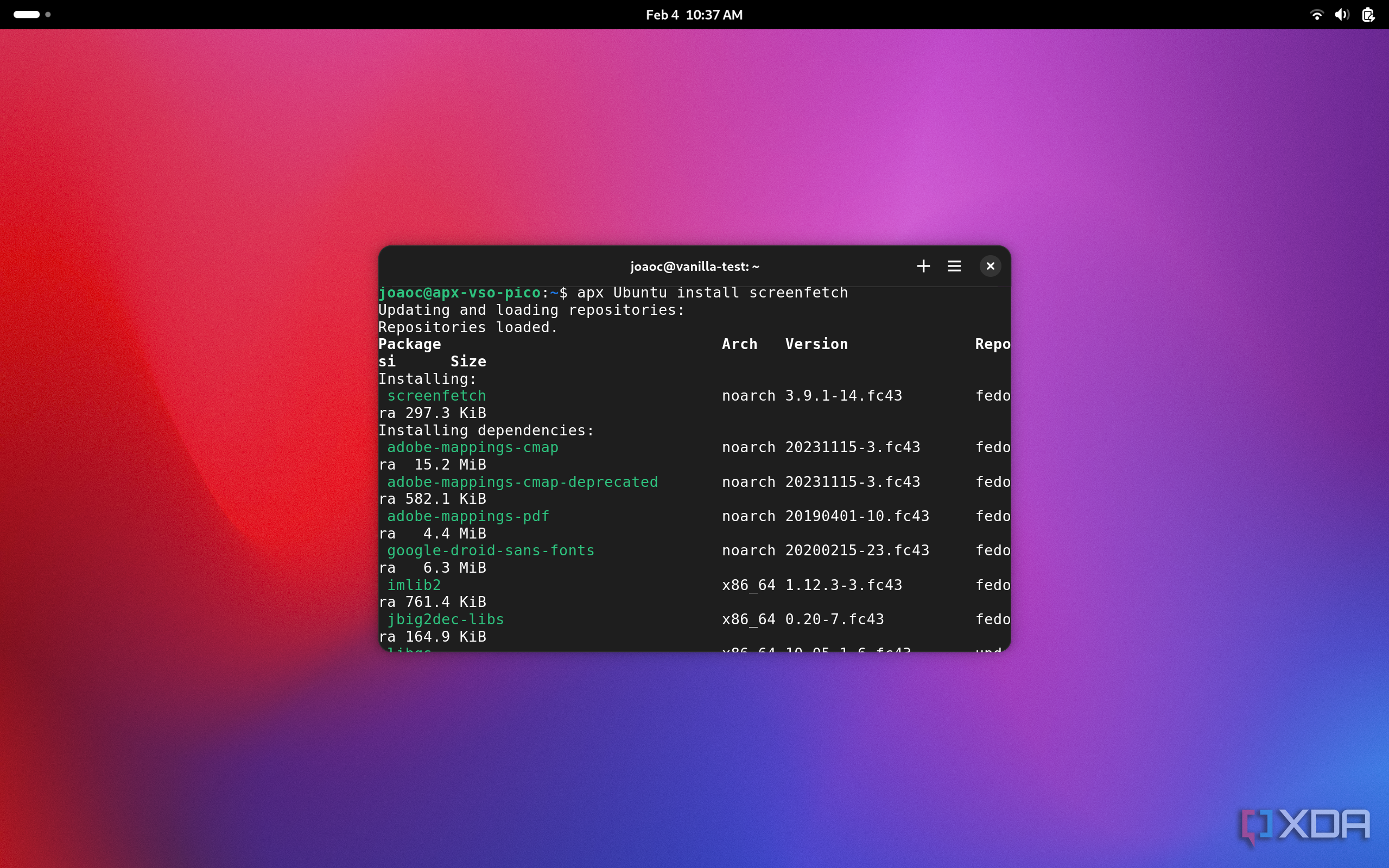Image resolution: width=1389 pixels, height=868 pixels.
Task: Open Wi-Fi network status icon
Action: coord(1317,15)
